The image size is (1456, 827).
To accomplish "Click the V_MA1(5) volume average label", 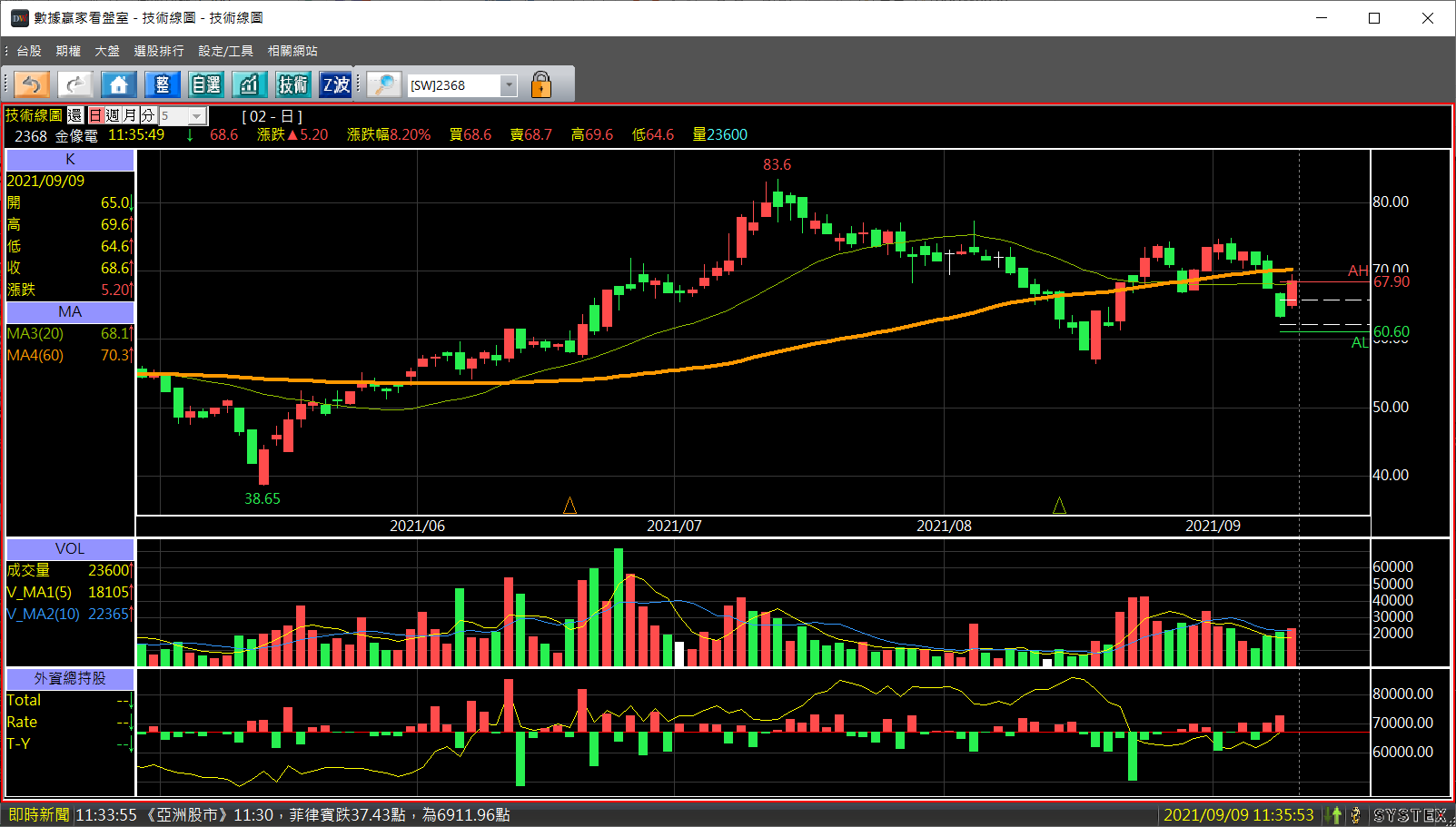I will click(x=39, y=592).
